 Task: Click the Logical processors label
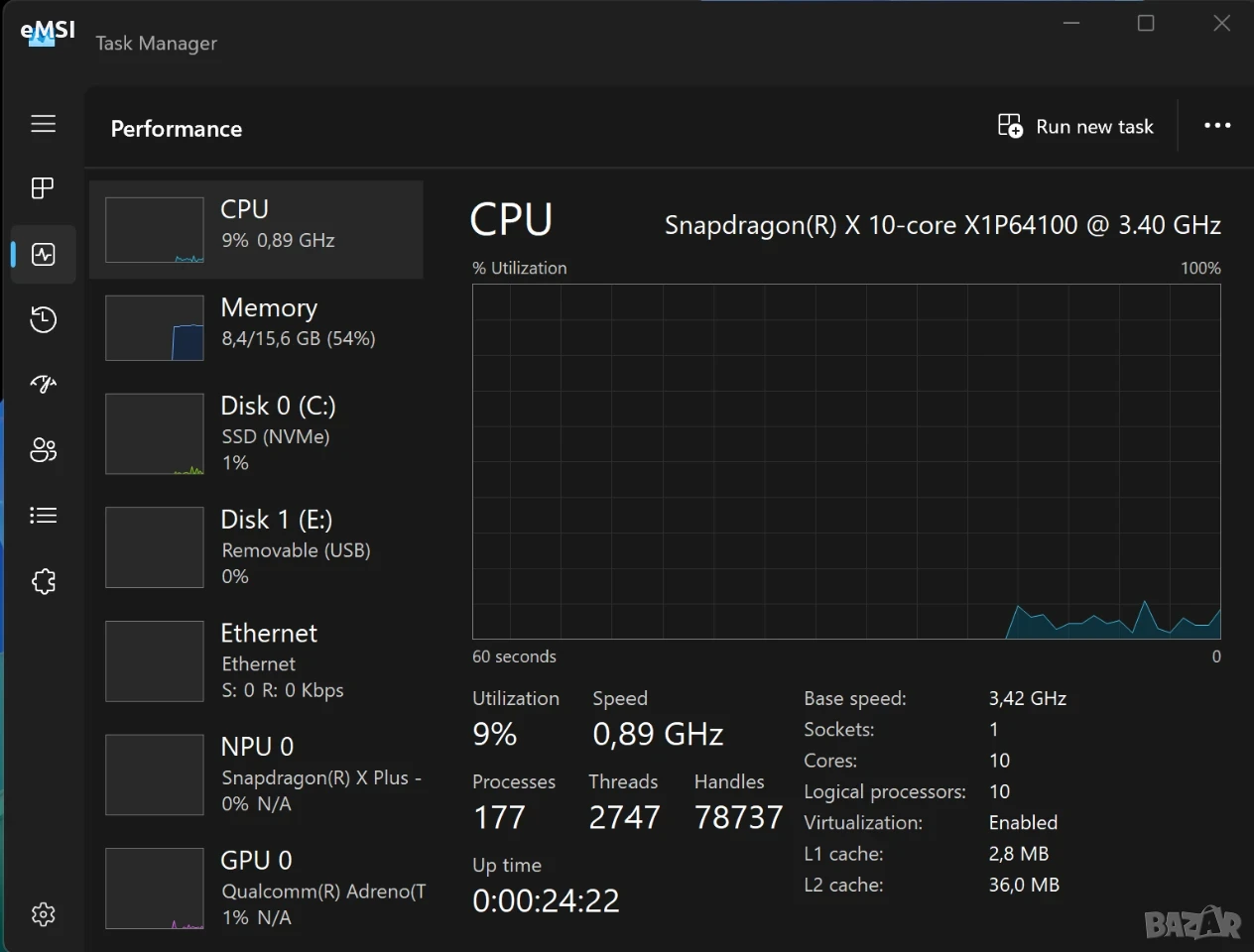click(x=885, y=791)
